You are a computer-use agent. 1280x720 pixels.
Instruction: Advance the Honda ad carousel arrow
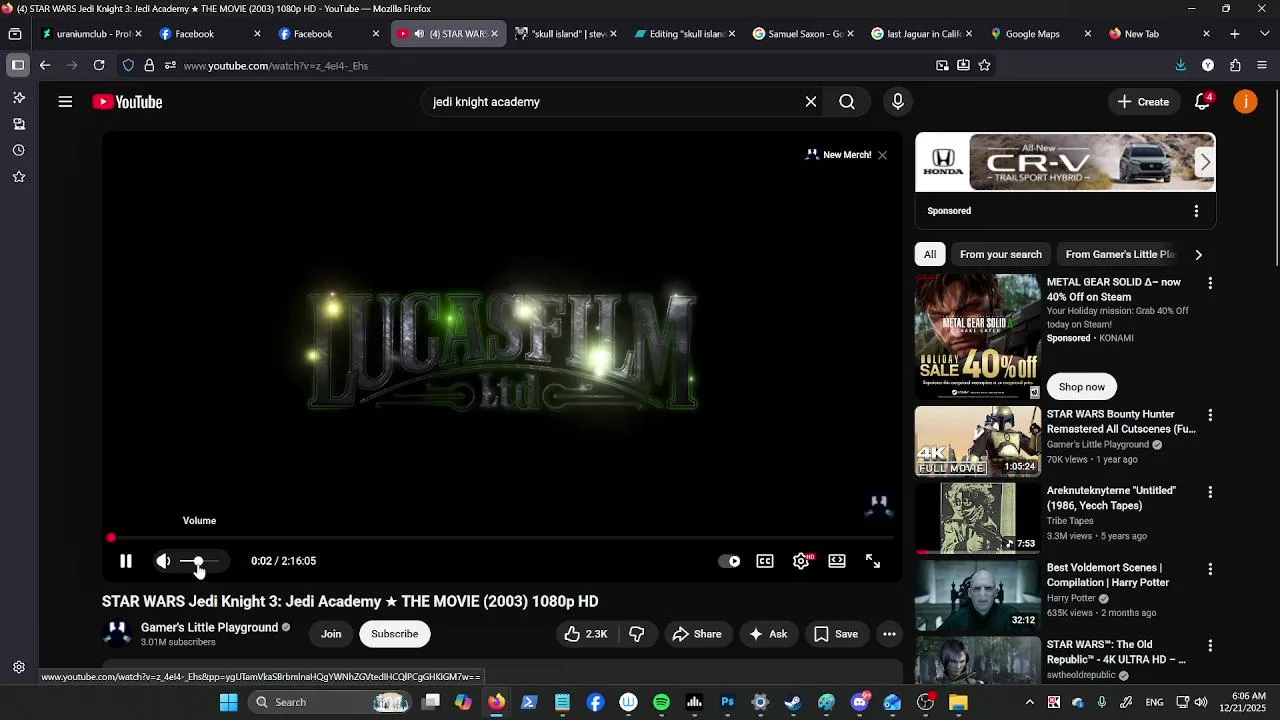pos(1205,162)
